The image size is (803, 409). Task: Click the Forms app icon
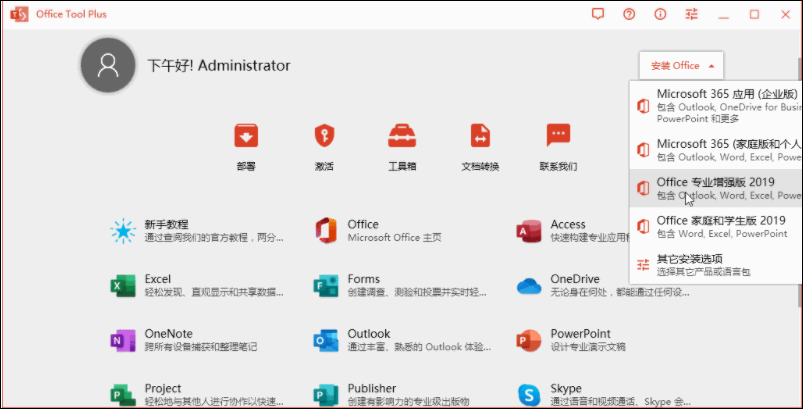point(326,286)
